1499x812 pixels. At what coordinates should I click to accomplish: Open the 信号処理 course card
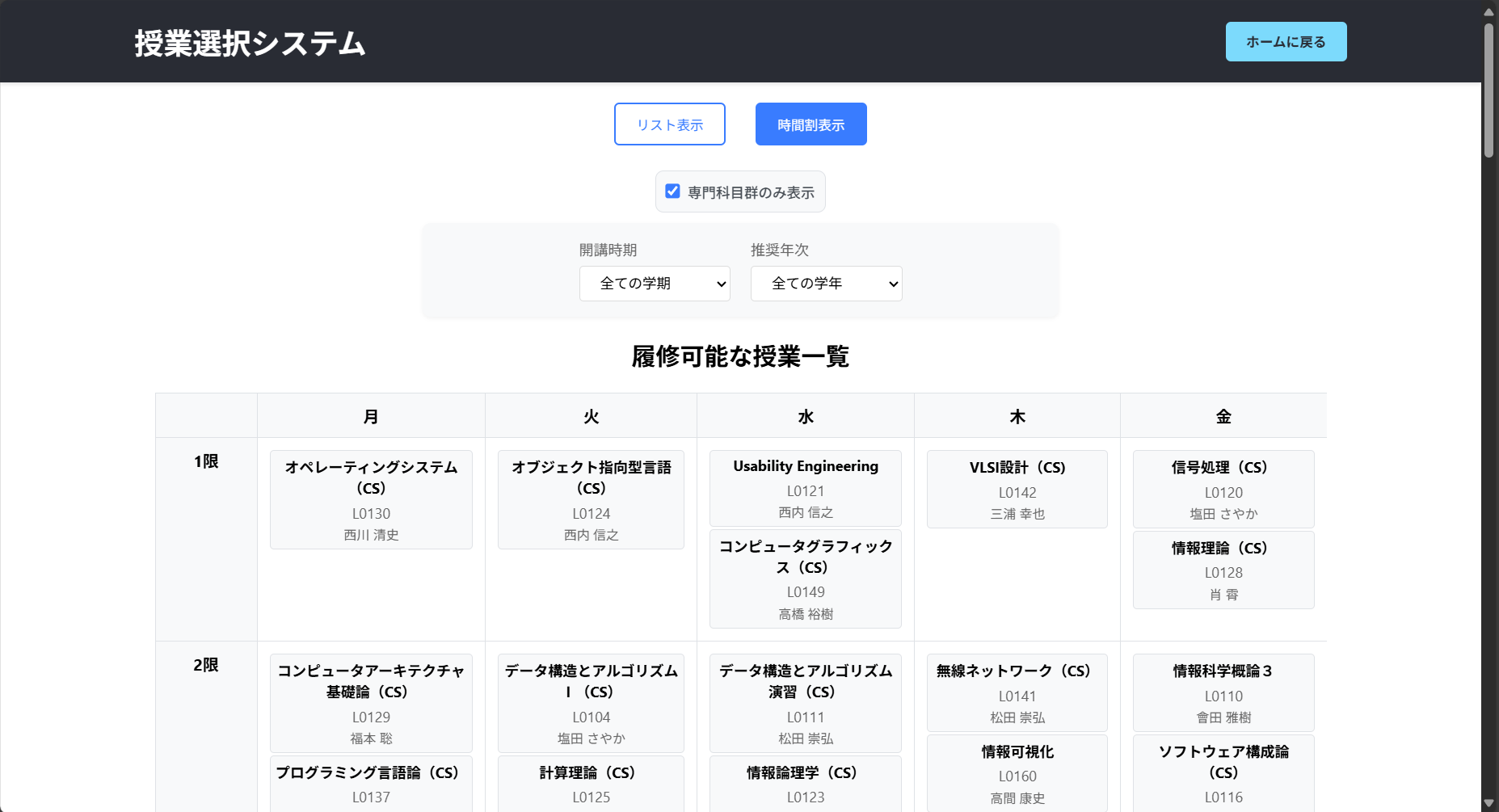coord(1223,489)
